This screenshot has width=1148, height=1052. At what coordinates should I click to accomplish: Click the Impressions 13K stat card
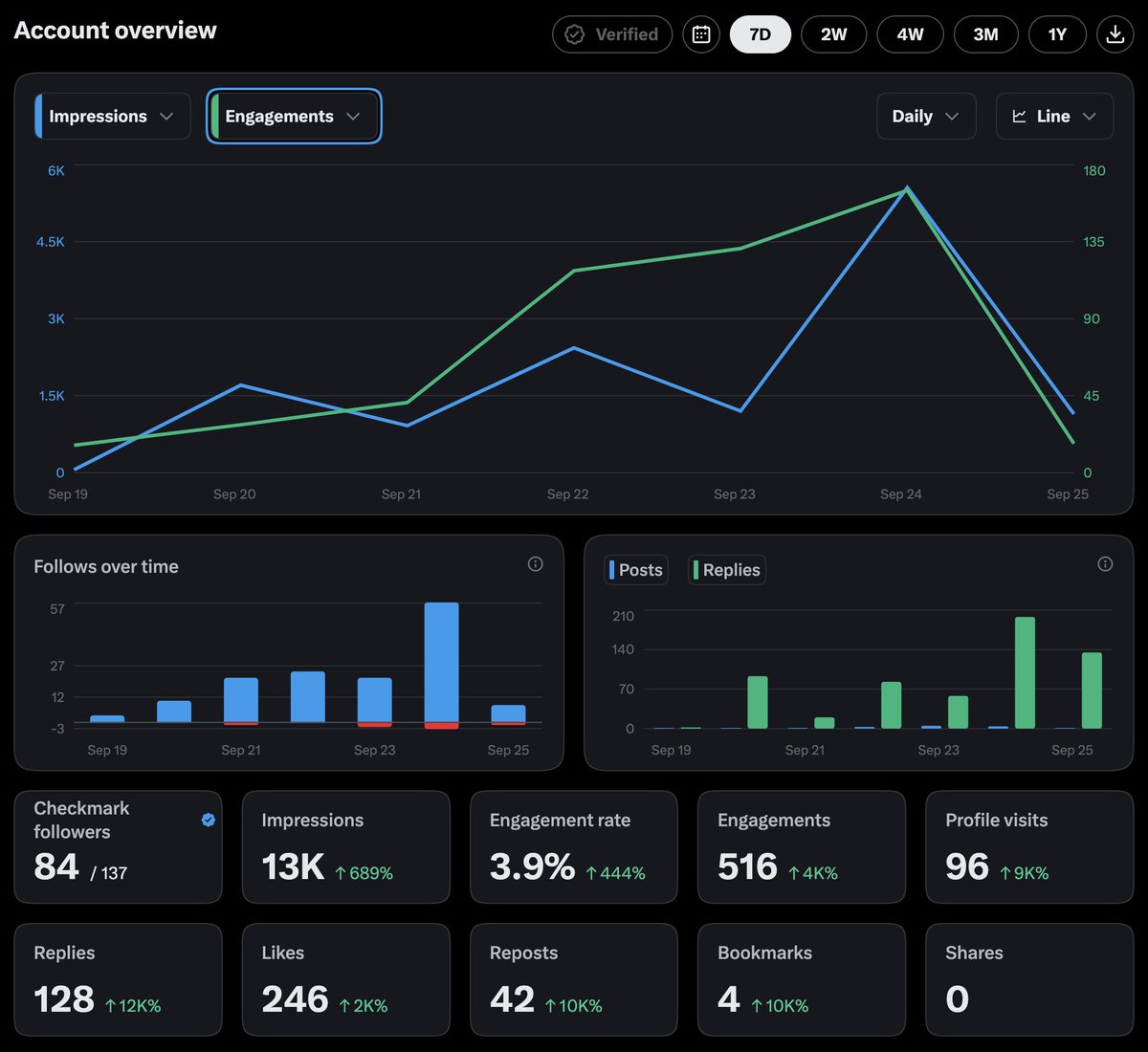click(x=346, y=846)
